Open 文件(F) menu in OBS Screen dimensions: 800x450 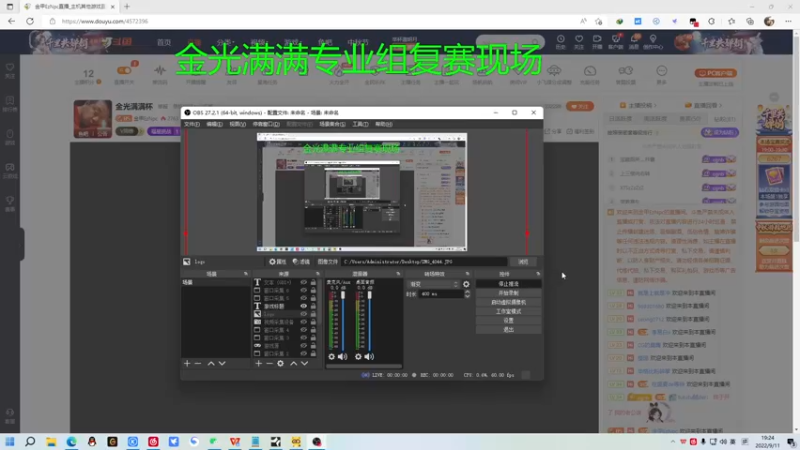point(192,124)
